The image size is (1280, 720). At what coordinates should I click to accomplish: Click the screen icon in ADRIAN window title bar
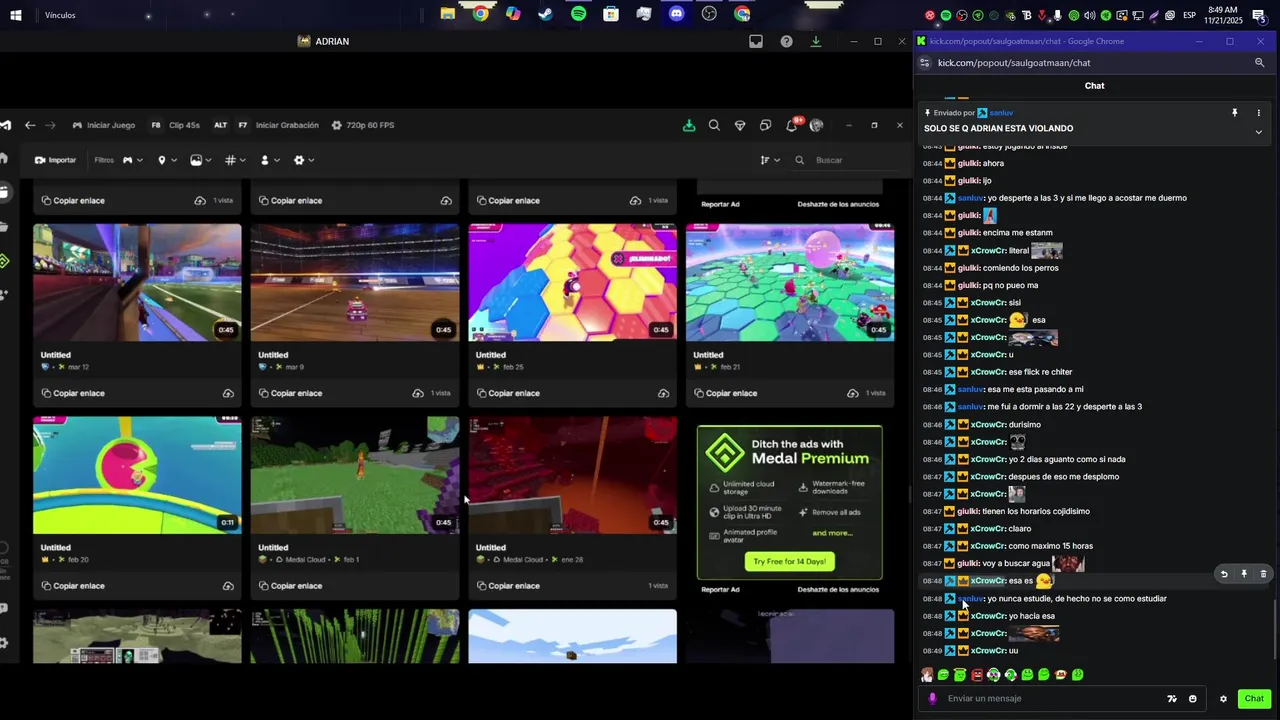tap(756, 41)
